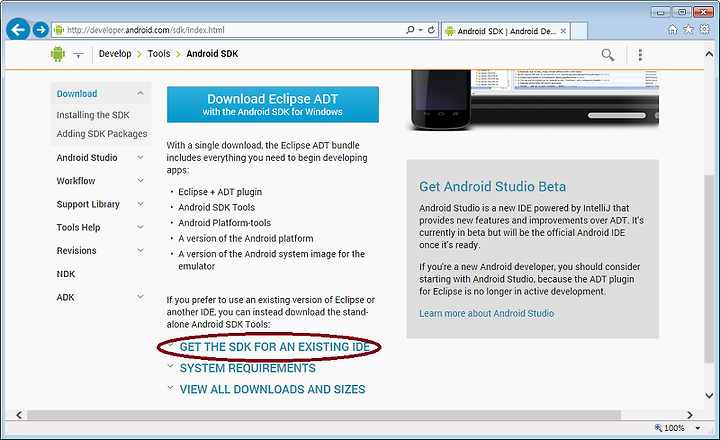Click the Download Eclipse ADT button
720x440 pixels.
click(273, 104)
